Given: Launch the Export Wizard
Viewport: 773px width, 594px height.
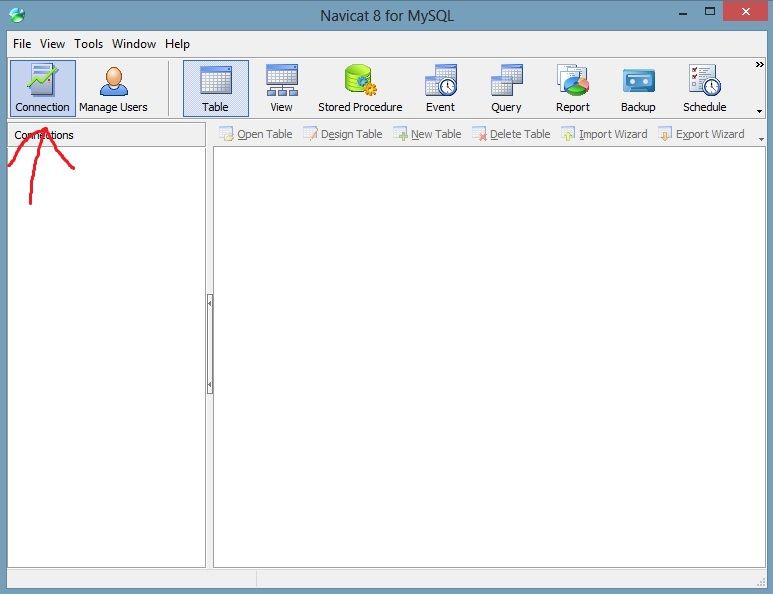Looking at the screenshot, I should click(x=702, y=134).
